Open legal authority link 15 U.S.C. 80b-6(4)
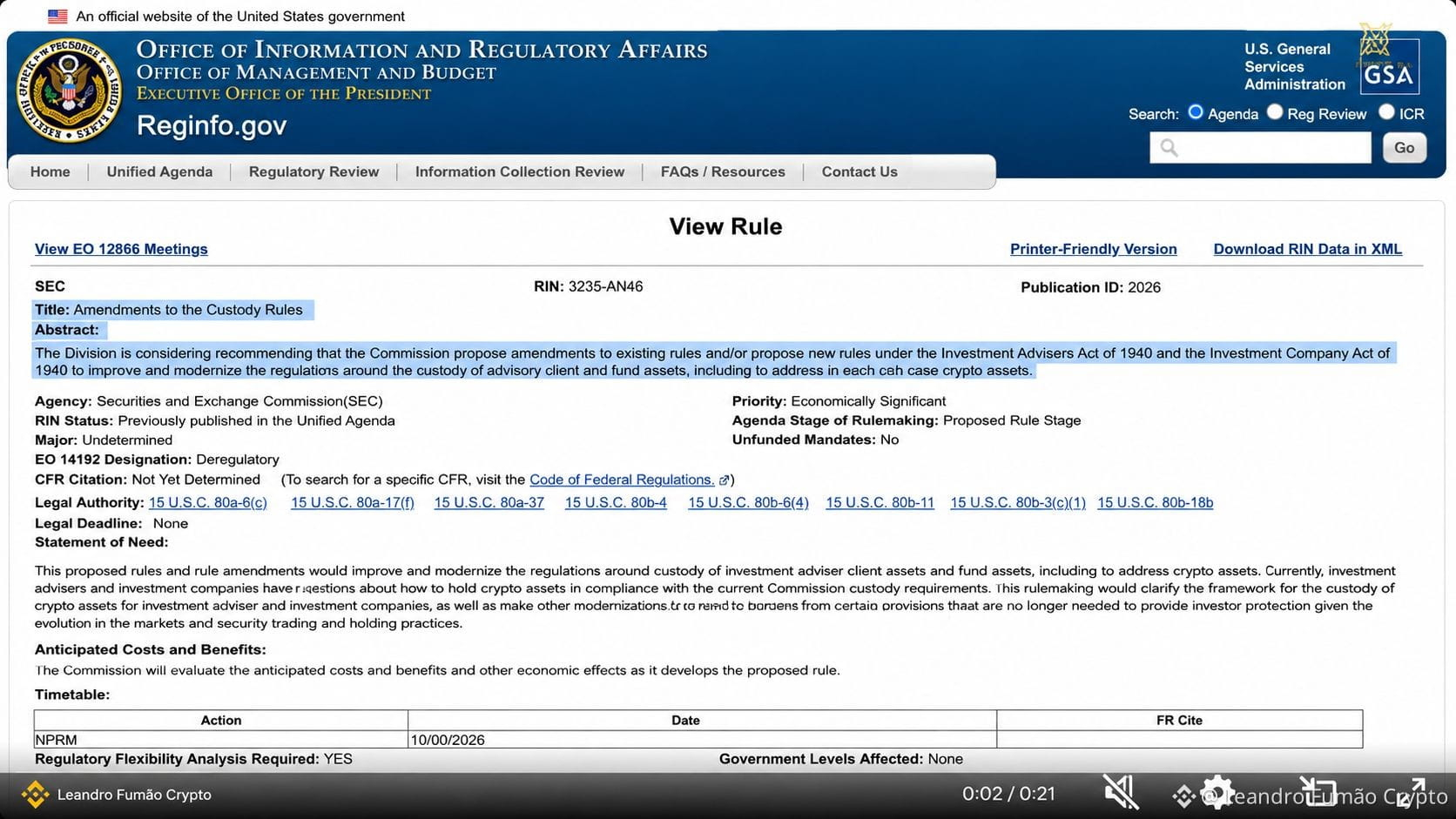Viewport: 1456px width, 819px height. coord(748,502)
